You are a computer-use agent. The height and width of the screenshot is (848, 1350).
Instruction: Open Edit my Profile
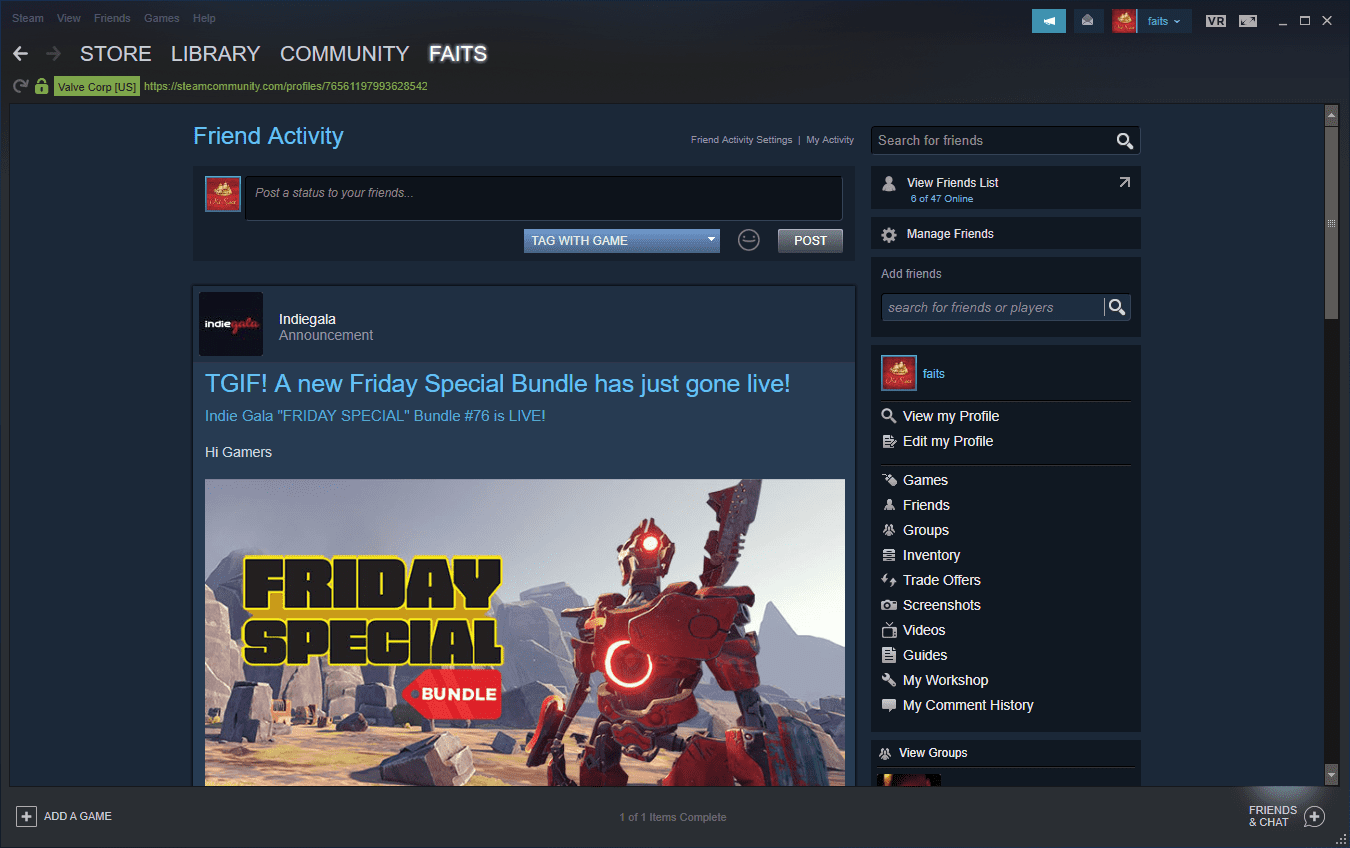point(948,441)
